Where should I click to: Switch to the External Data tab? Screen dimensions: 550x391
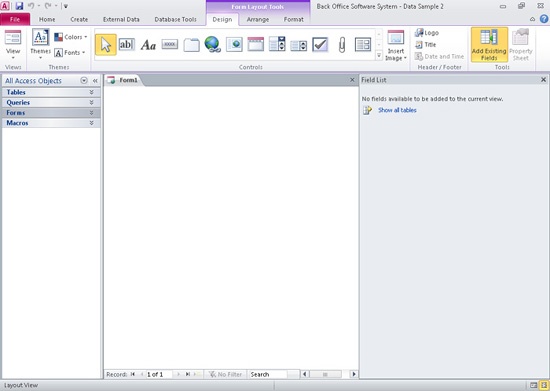pyautogui.click(x=121, y=20)
